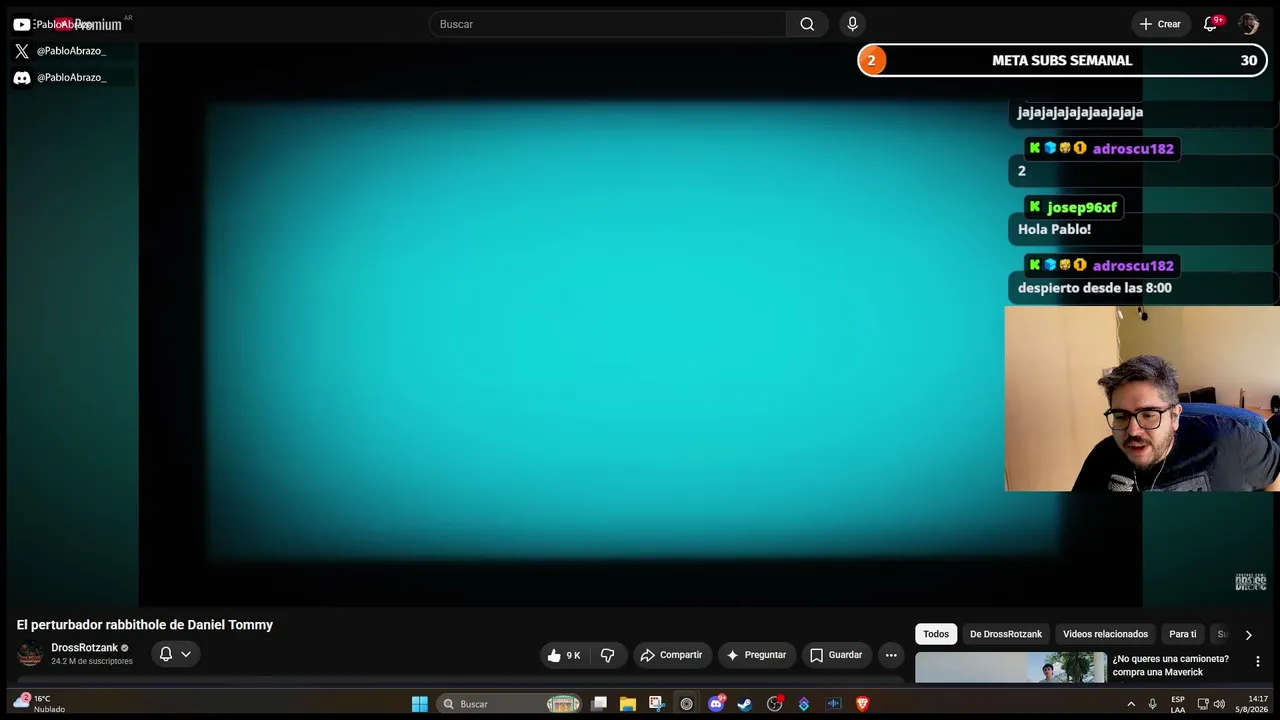Click the search magnifier button
The image size is (1280, 720).
tap(807, 24)
